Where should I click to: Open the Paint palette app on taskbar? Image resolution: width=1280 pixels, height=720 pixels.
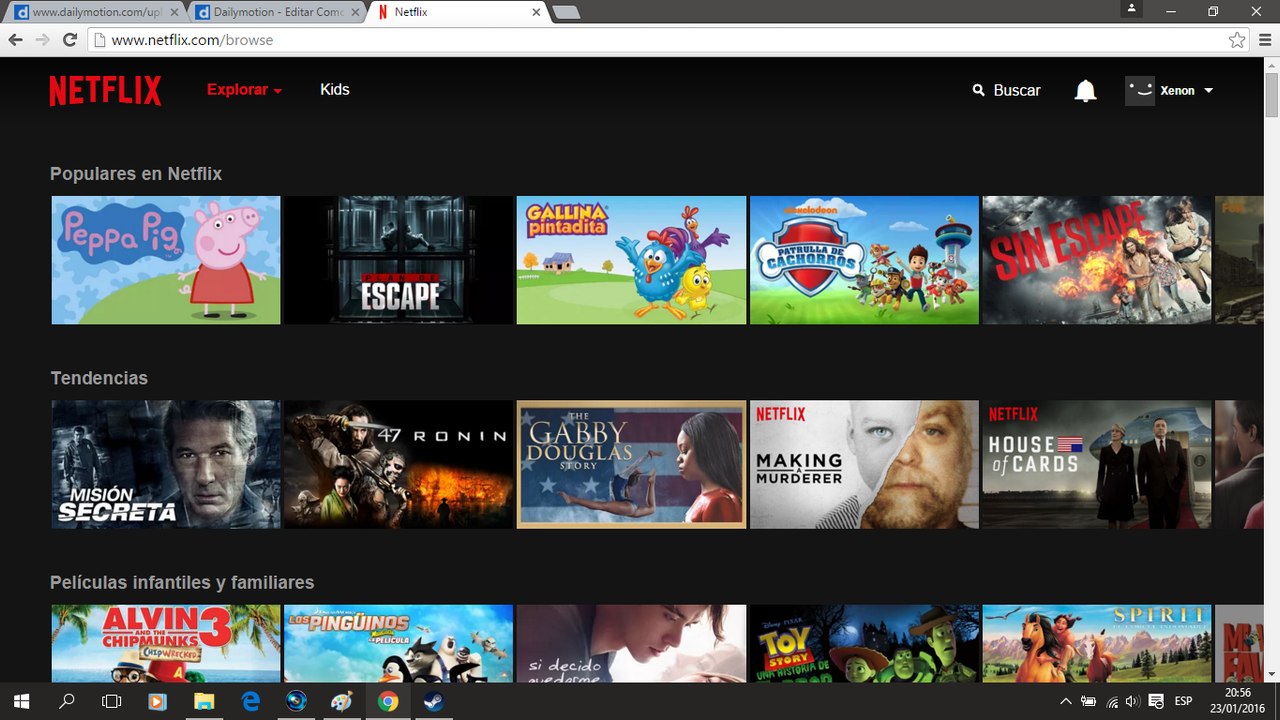click(x=341, y=701)
